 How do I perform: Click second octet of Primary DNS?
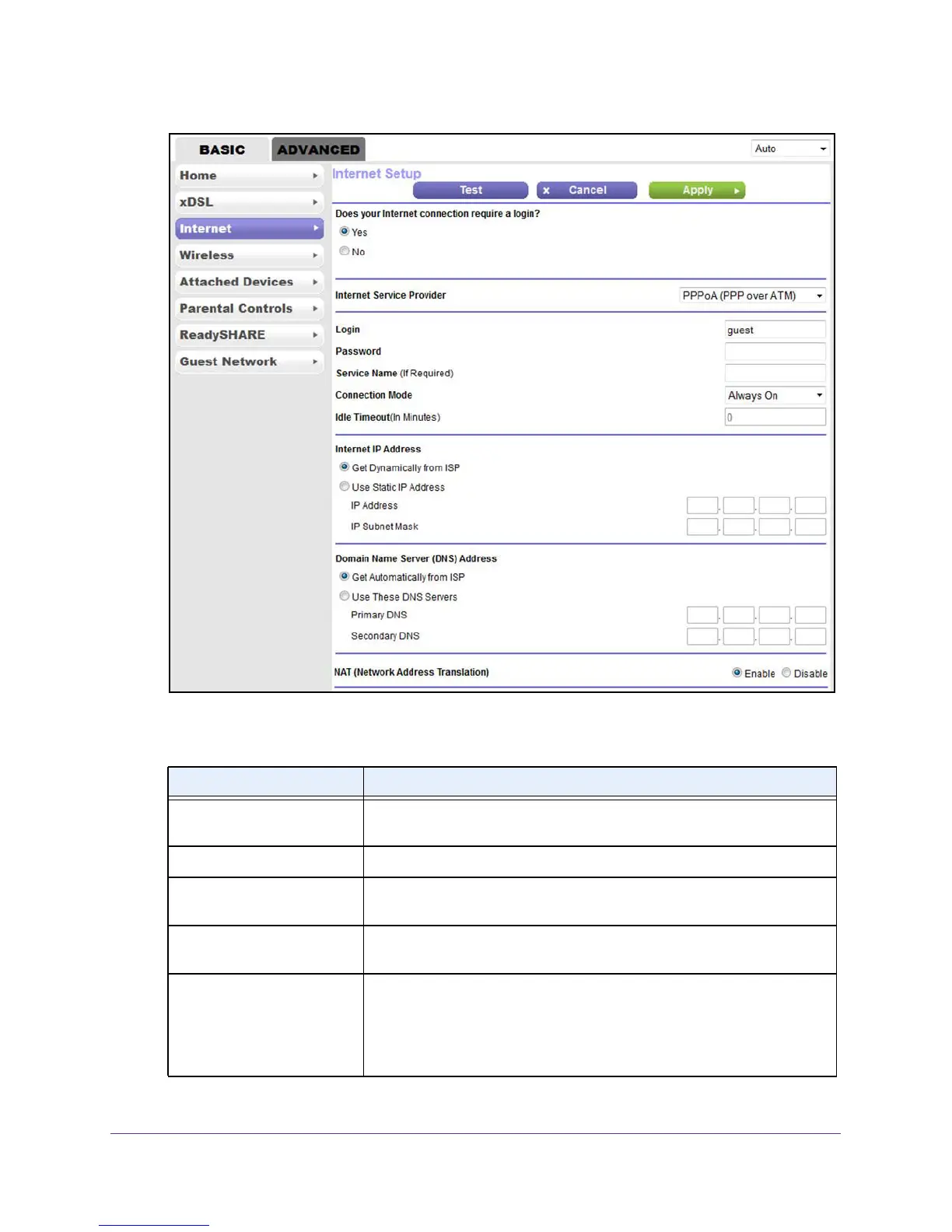click(x=739, y=615)
